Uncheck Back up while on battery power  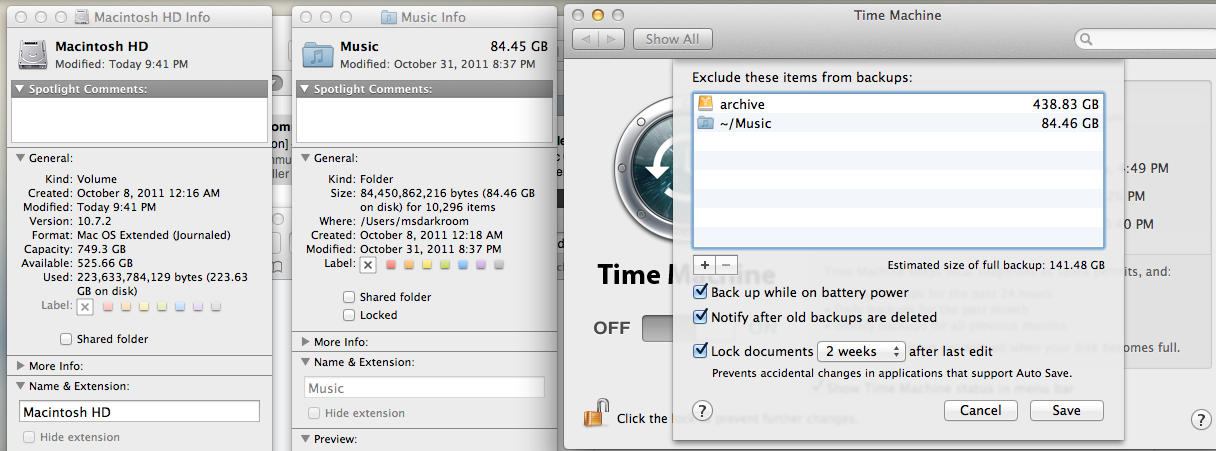pos(701,293)
